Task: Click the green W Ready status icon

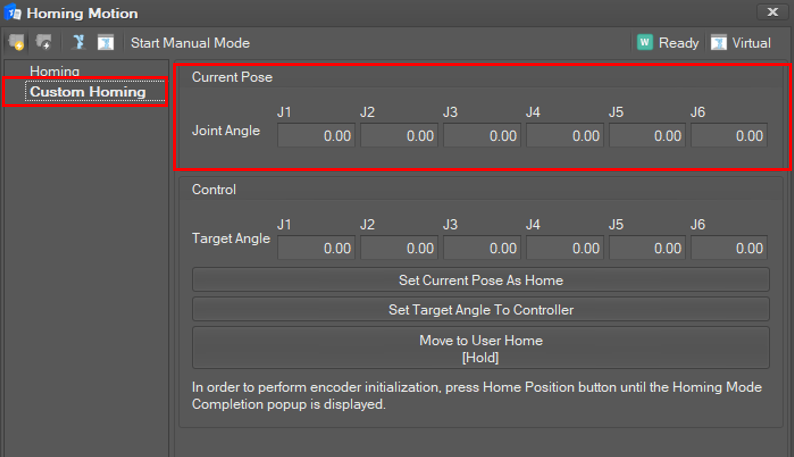Action: (x=645, y=43)
